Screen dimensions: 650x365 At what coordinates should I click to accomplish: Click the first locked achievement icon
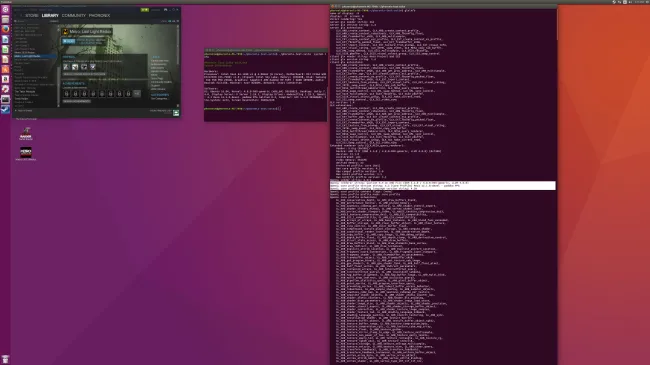click(x=67, y=94)
